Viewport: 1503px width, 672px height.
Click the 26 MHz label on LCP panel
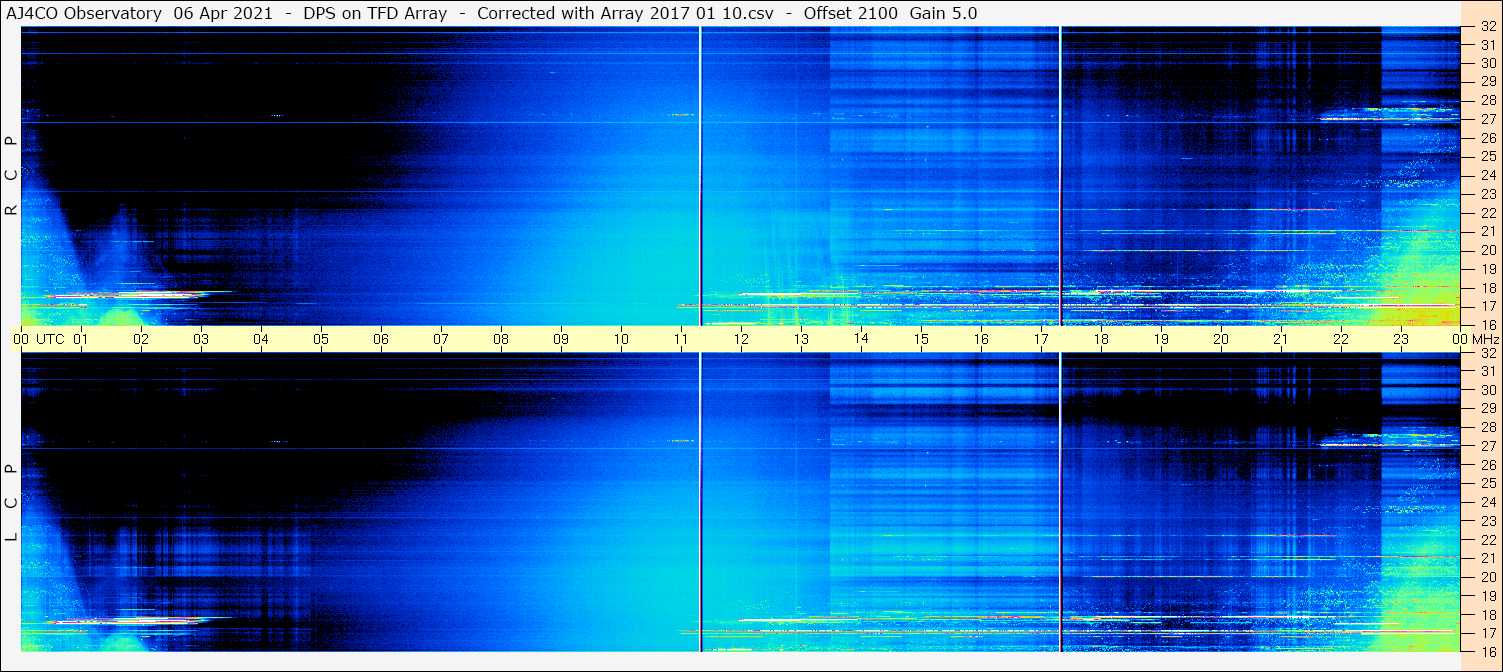[x=1488, y=465]
